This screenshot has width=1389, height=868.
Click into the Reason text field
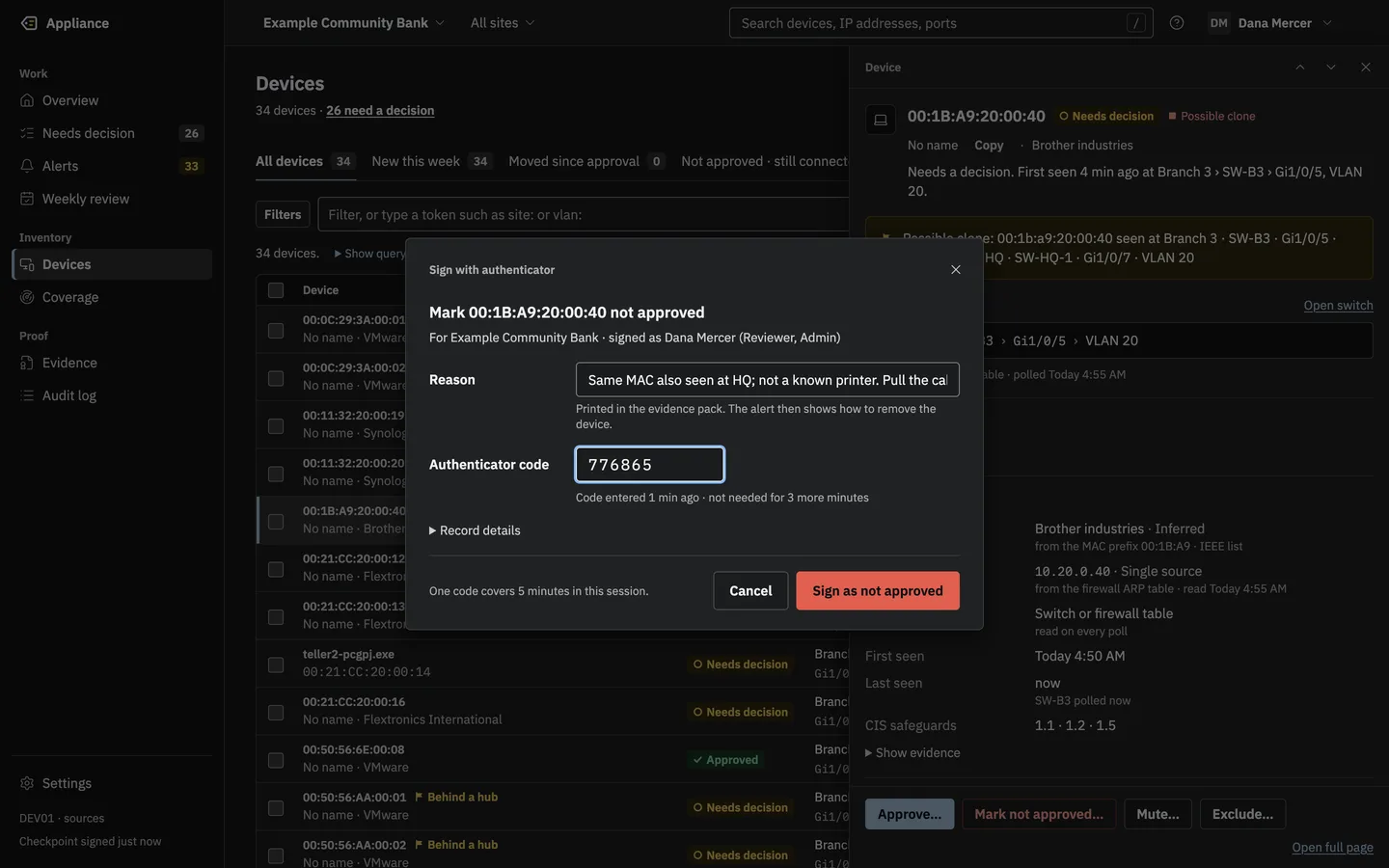[x=768, y=380]
